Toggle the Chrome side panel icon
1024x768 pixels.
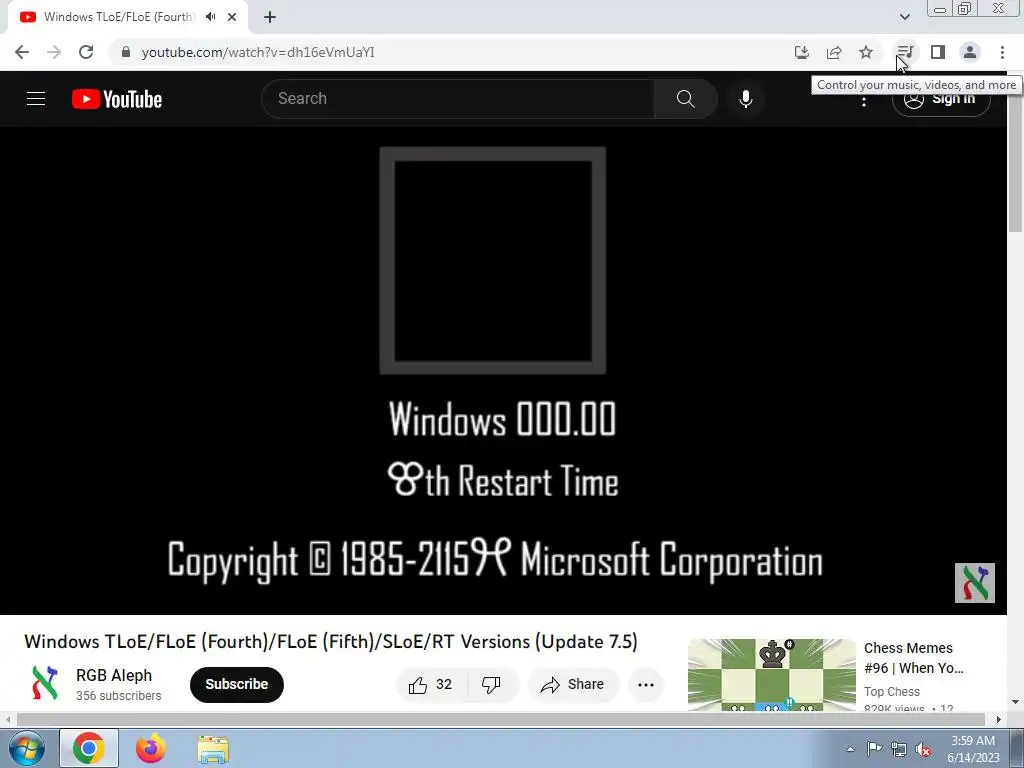[x=938, y=52]
